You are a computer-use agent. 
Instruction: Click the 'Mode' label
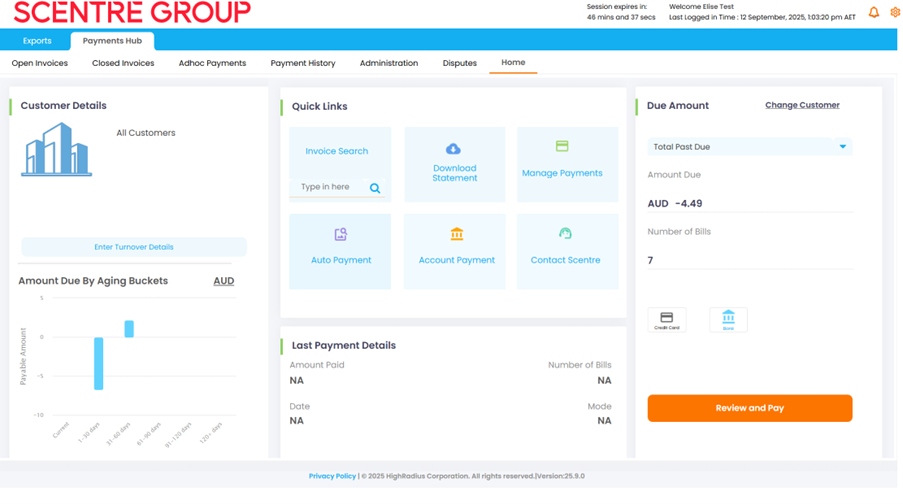click(x=600, y=407)
